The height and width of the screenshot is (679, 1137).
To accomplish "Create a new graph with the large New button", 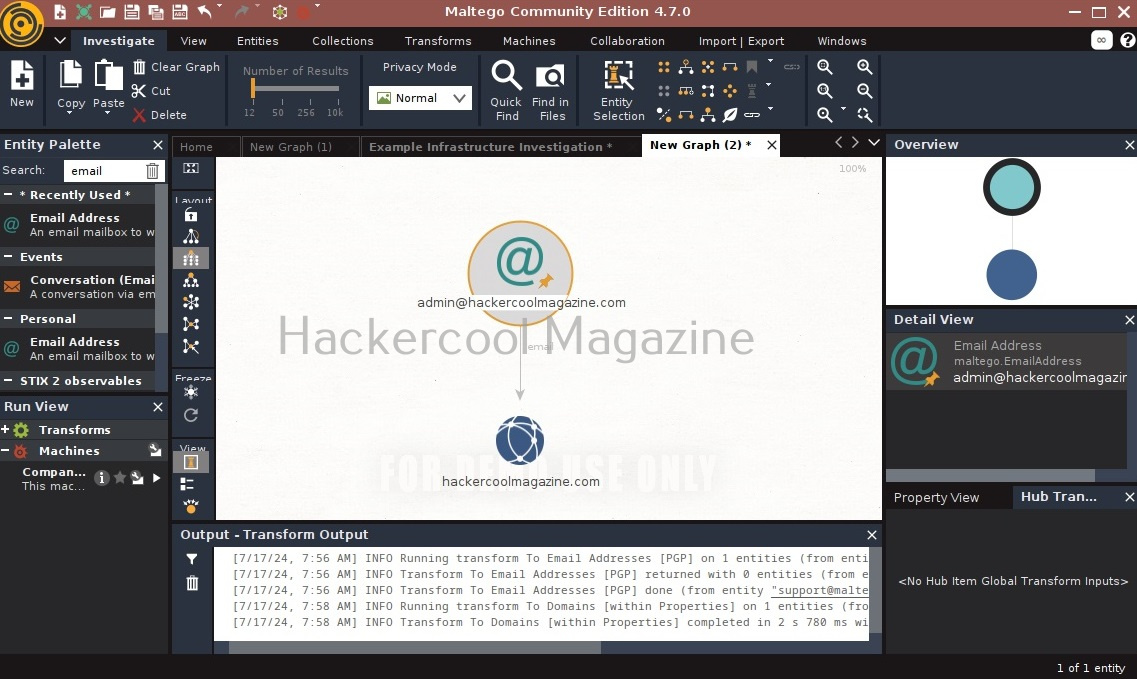I will 22,84.
